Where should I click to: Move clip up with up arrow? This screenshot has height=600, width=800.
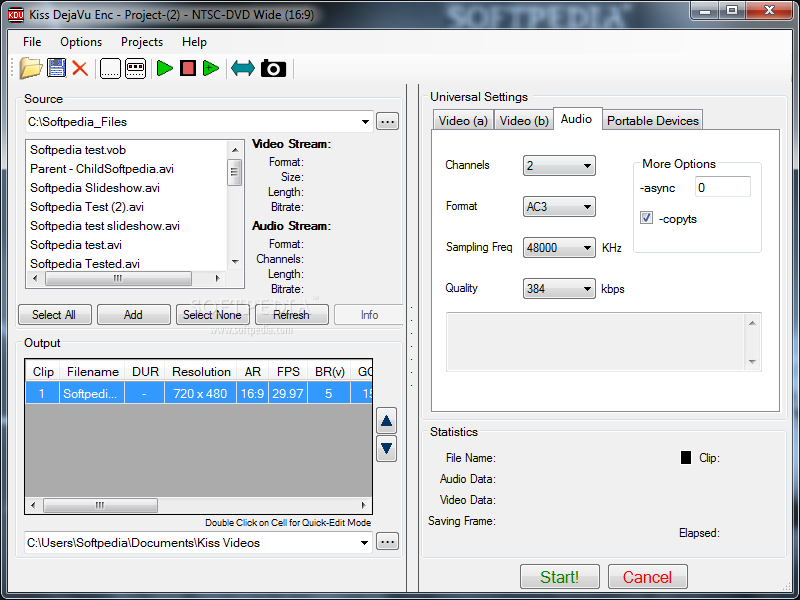pyautogui.click(x=386, y=421)
